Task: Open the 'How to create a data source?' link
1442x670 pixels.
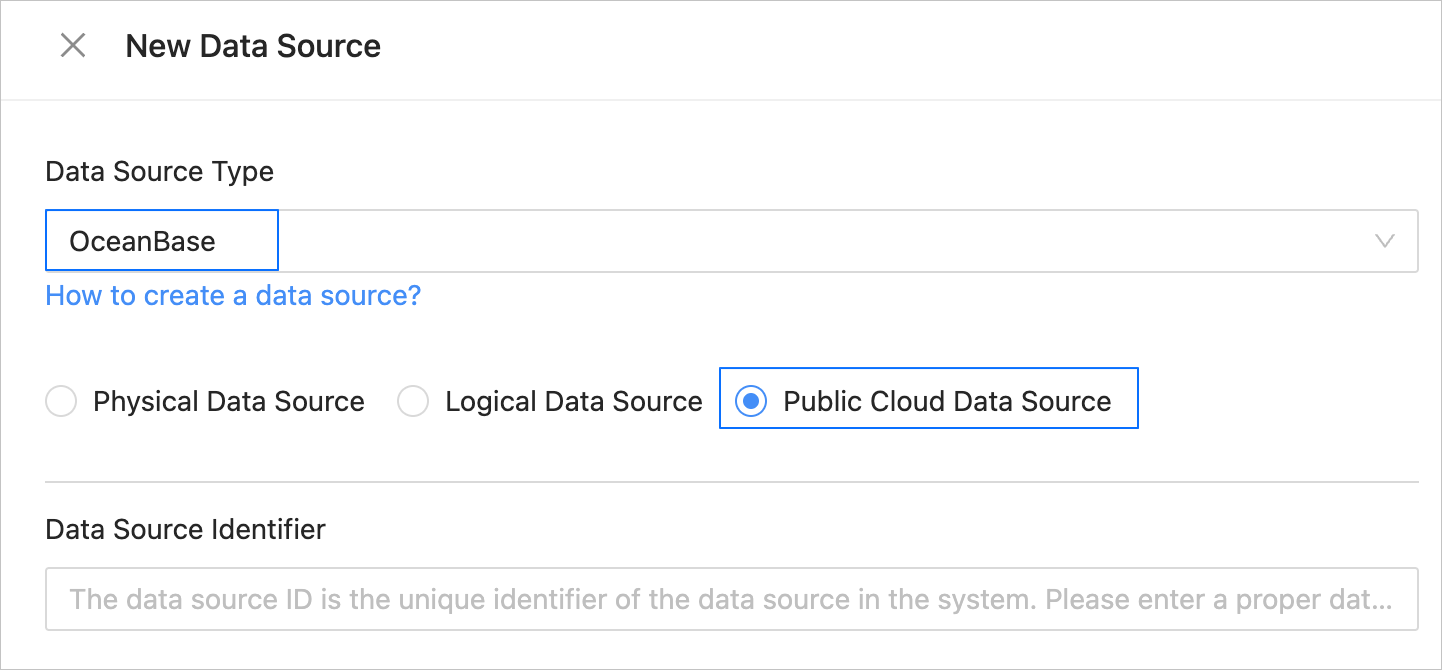Action: [x=232, y=295]
